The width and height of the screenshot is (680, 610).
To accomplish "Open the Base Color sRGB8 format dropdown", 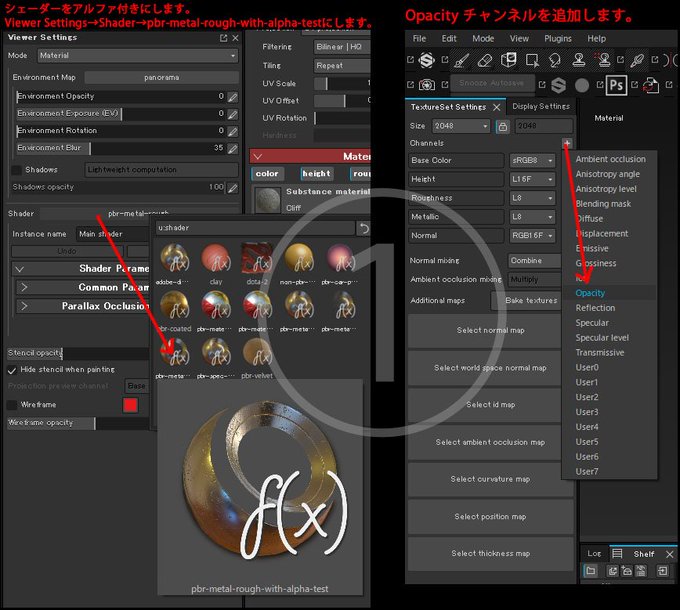I will (532, 160).
